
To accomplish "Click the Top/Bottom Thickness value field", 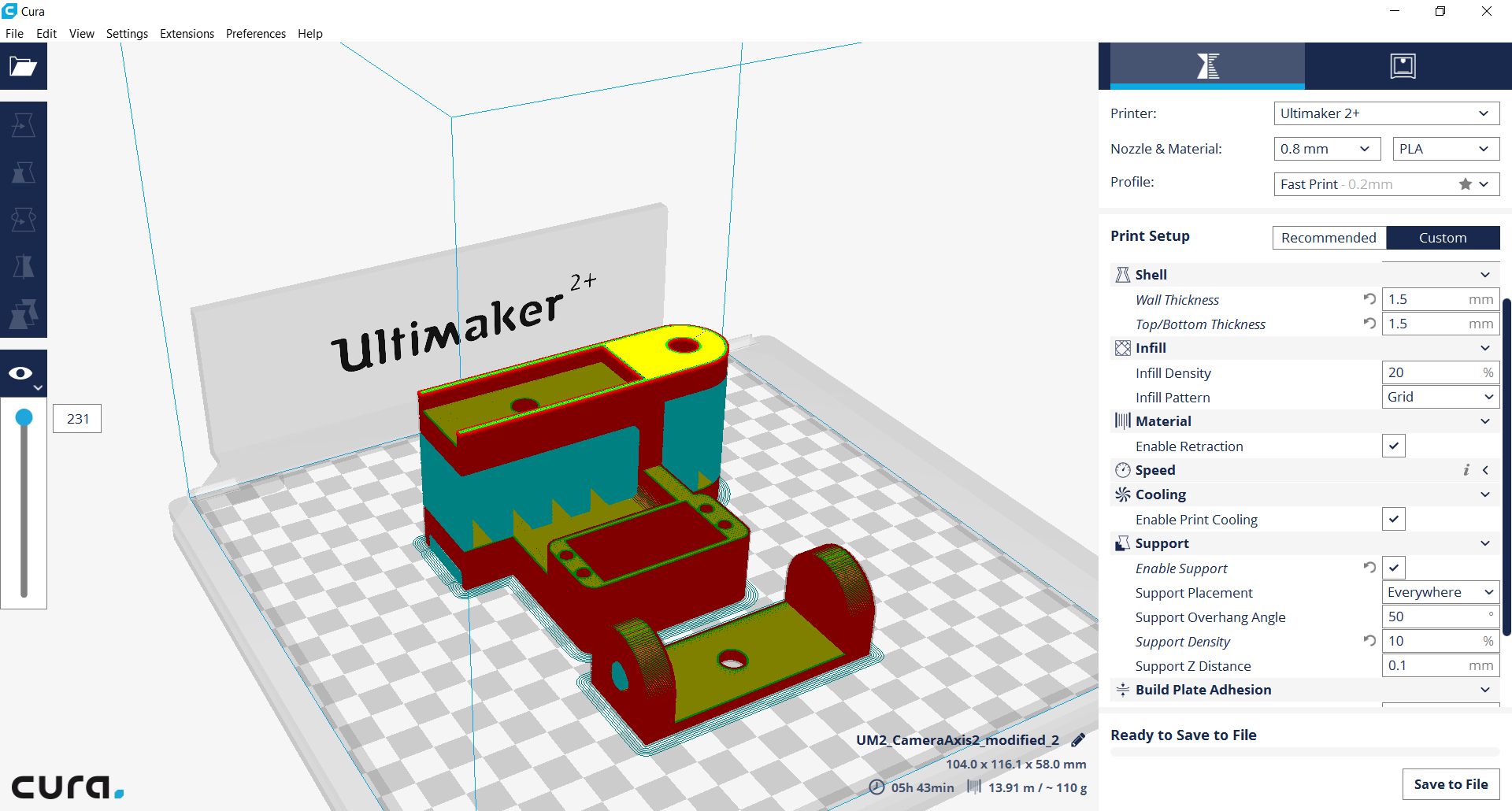I will pos(1441,324).
